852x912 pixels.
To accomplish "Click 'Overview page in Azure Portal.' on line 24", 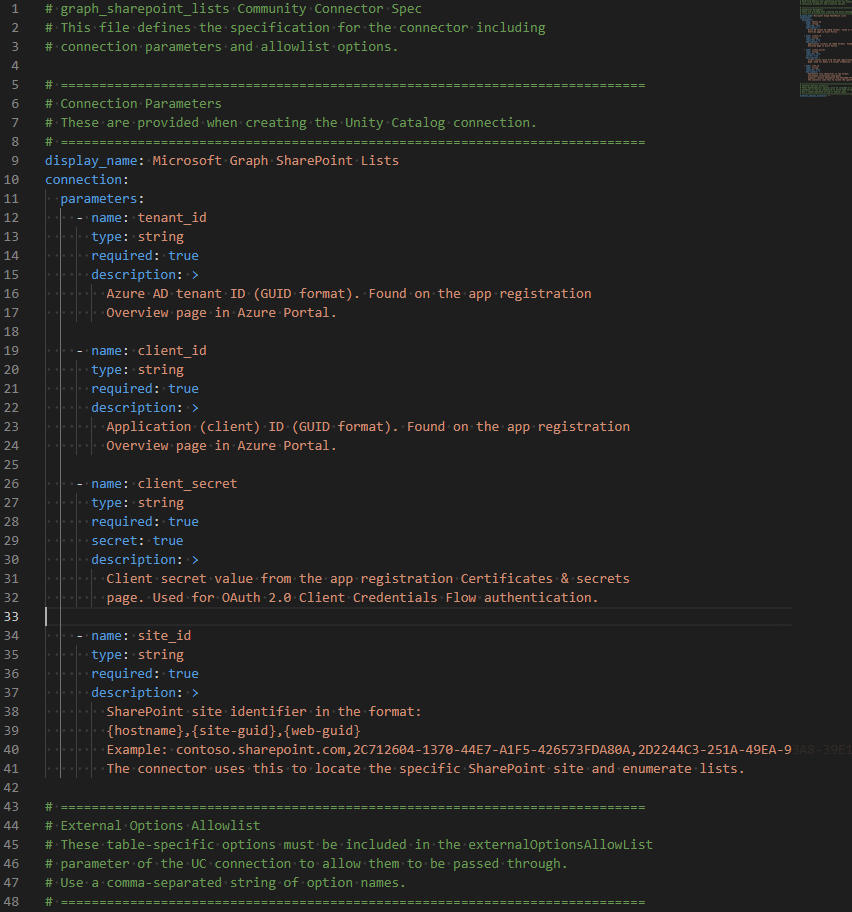I will click(222, 446).
